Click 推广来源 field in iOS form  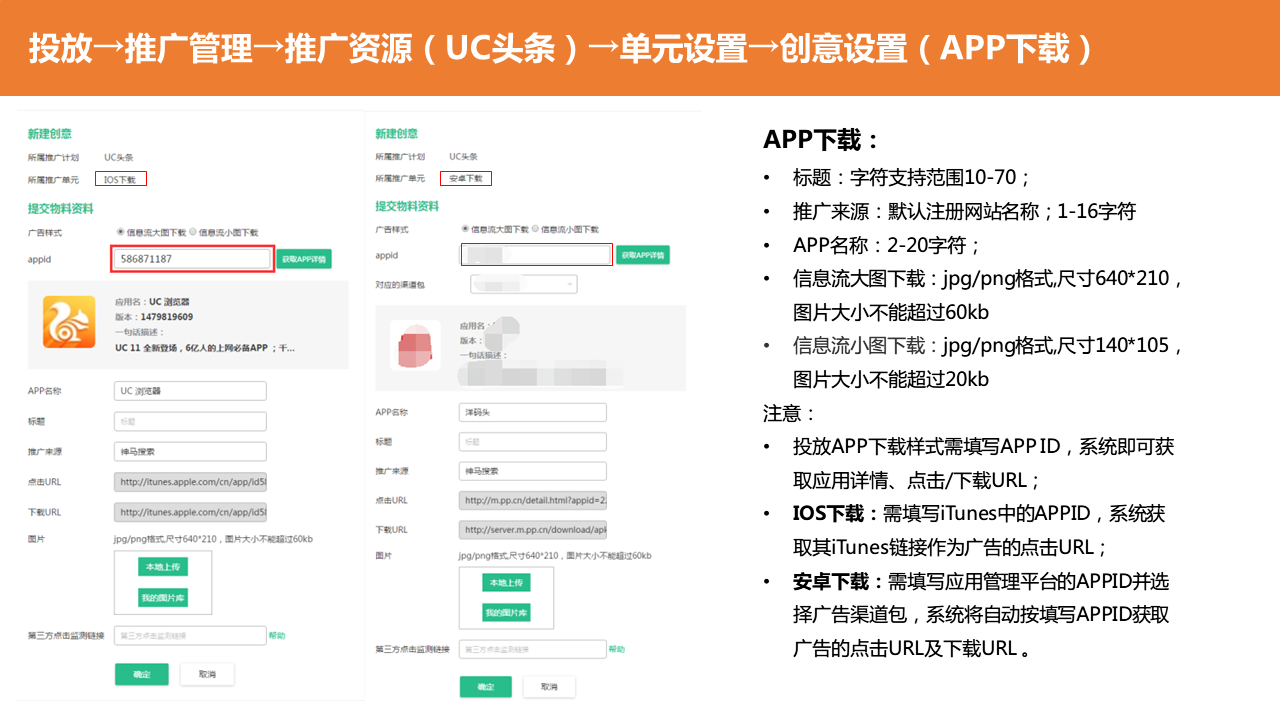(190, 451)
